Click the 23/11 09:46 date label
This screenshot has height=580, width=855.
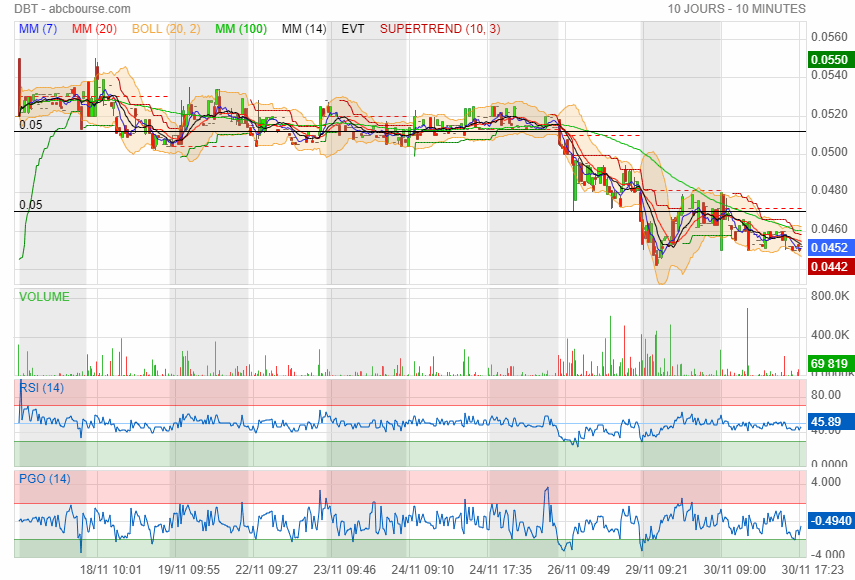point(345,570)
